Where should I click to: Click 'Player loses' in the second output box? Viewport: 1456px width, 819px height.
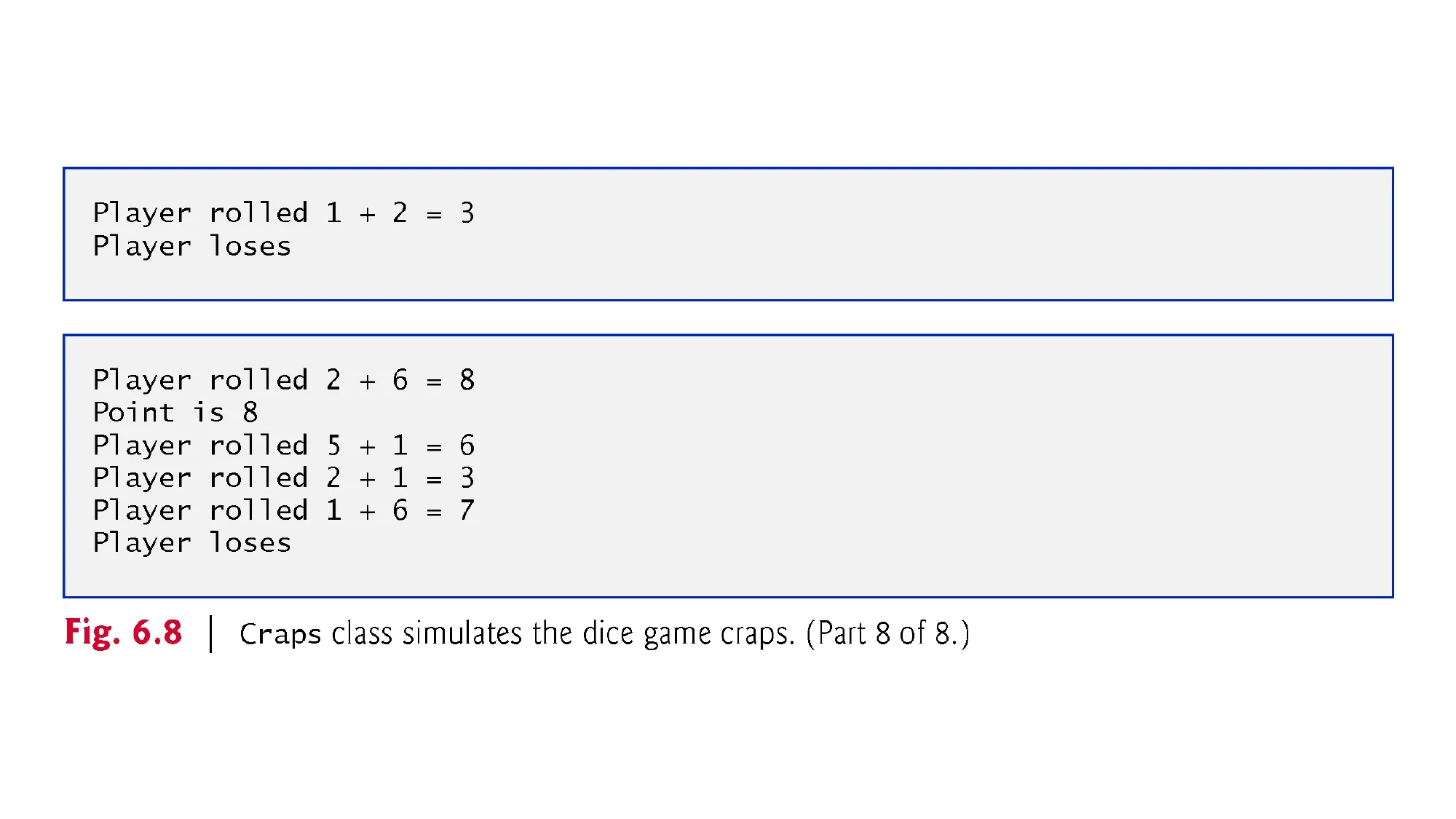[x=192, y=543]
